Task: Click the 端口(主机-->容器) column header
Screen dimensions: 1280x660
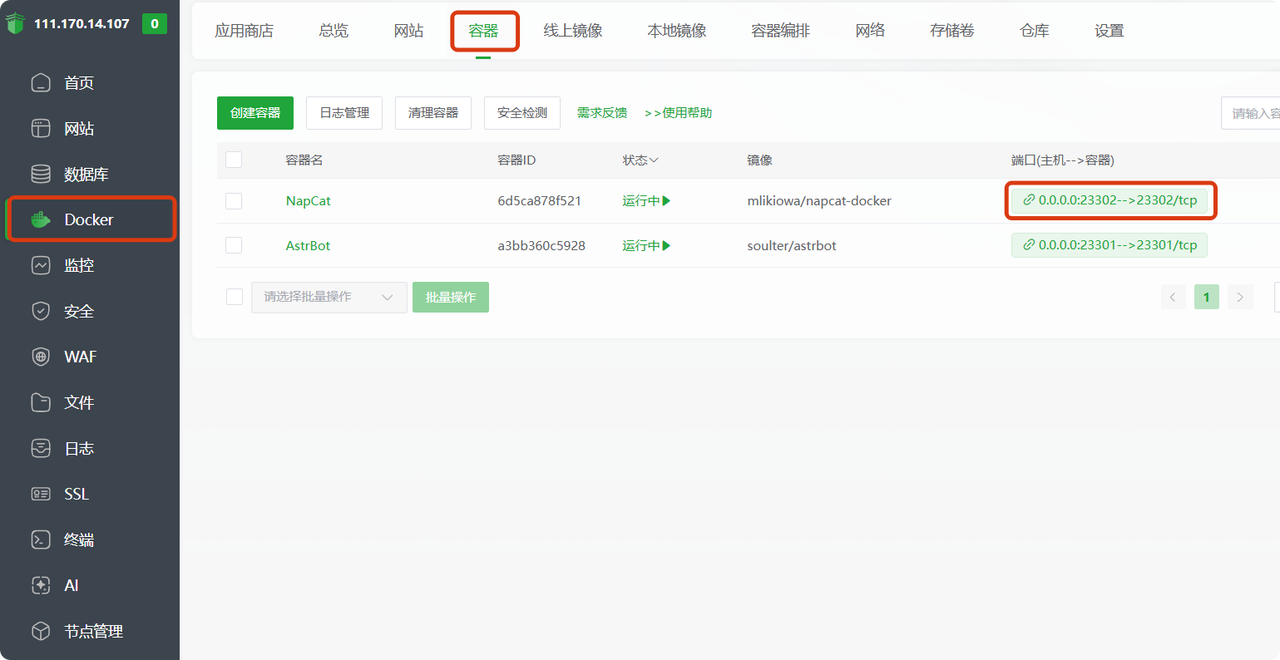Action: click(1063, 160)
